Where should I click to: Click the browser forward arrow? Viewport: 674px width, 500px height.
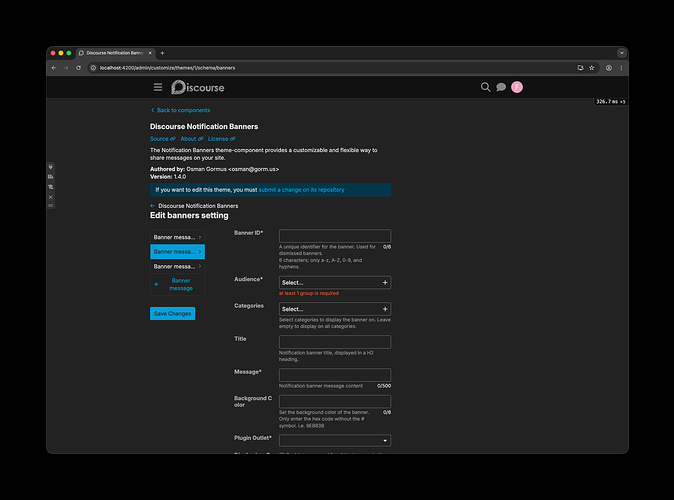click(66, 68)
